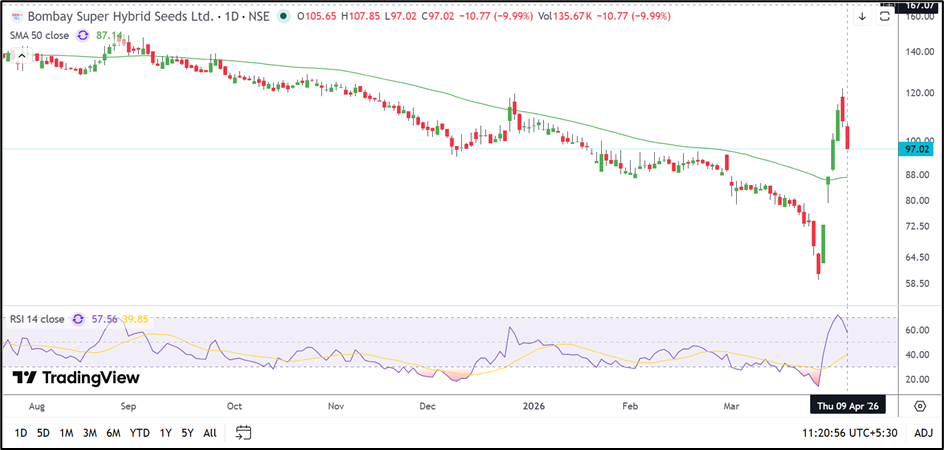The width and height of the screenshot is (944, 450).
Task: Open the go-to-date calendar icon
Action: [243, 432]
